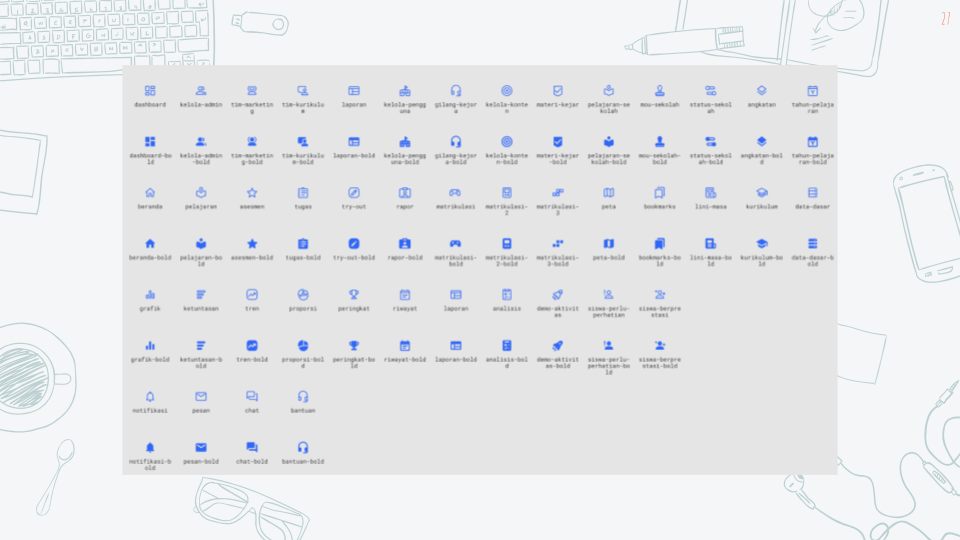
Task: Select the notifikasi-bold bell icon
Action: [x=150, y=448]
